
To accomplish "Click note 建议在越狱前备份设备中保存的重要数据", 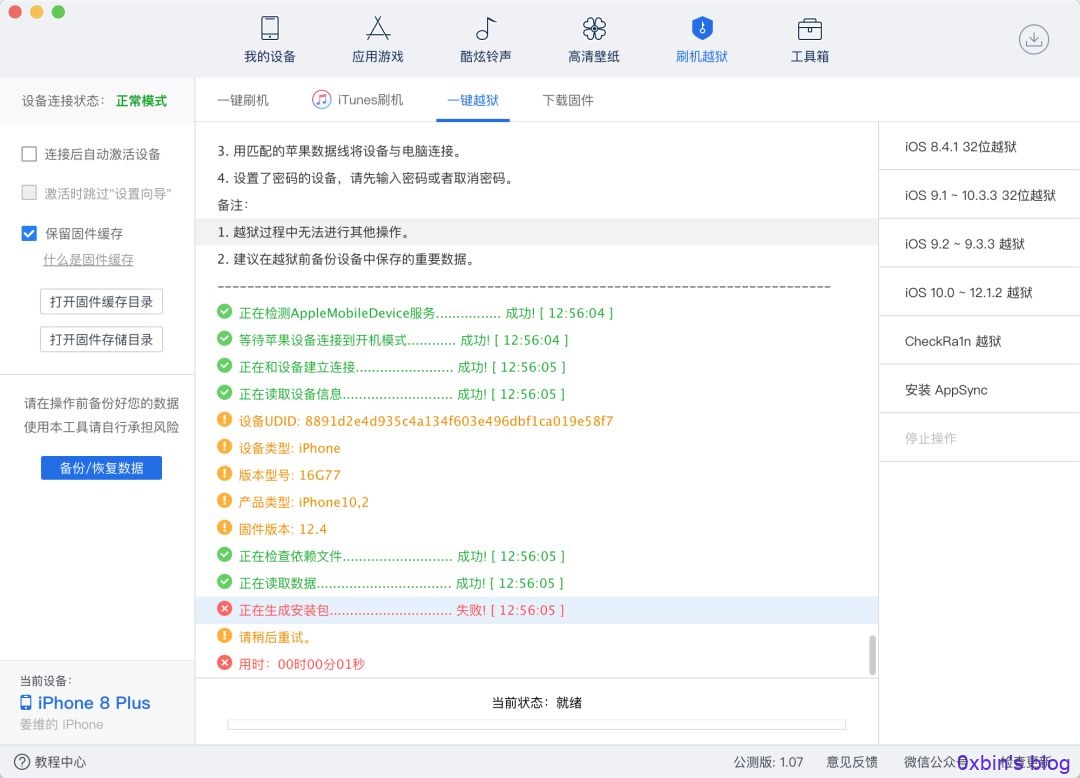I will coord(346,259).
